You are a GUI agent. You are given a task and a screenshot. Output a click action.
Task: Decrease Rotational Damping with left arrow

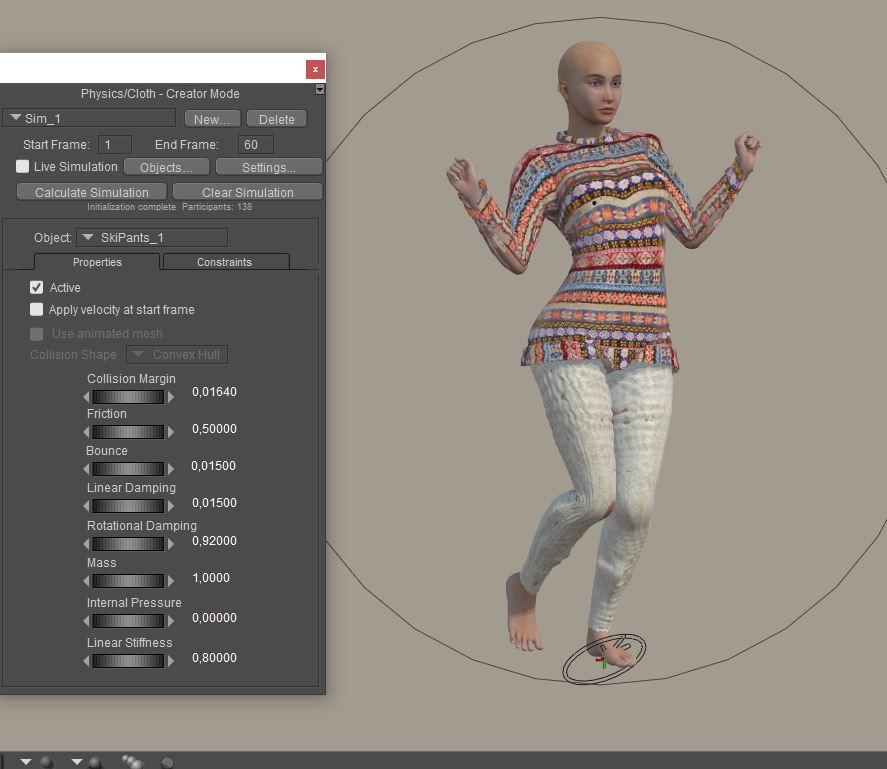(x=87, y=544)
